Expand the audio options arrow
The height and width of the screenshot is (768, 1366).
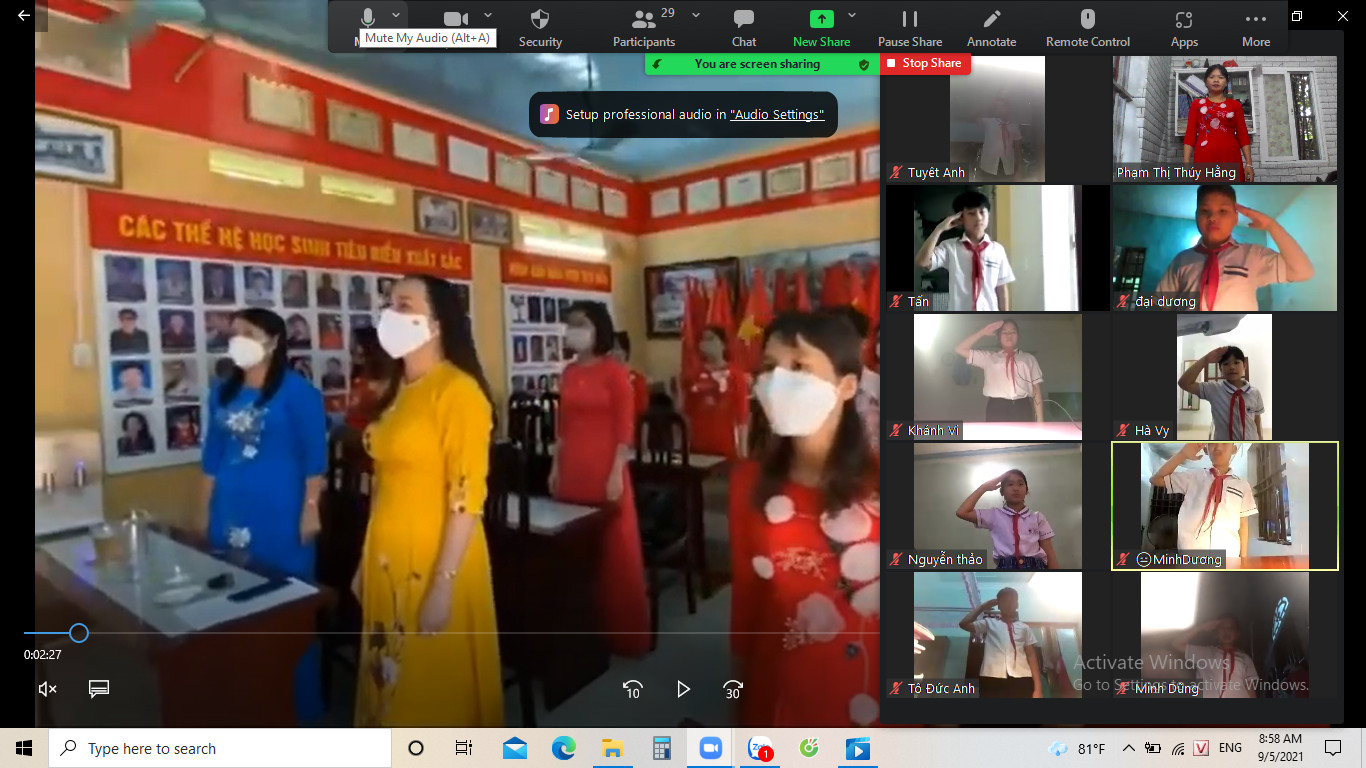pyautogui.click(x=396, y=15)
